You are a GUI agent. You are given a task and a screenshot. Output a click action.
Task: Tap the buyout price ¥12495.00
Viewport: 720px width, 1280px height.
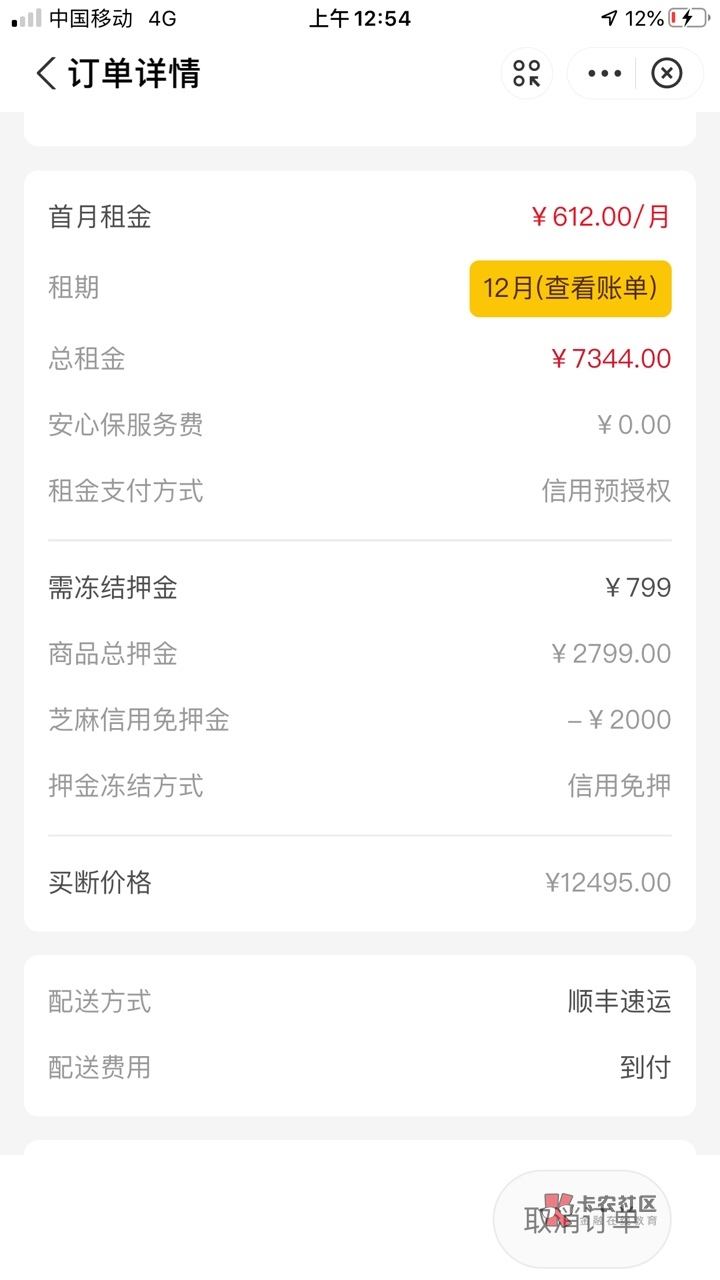(608, 882)
